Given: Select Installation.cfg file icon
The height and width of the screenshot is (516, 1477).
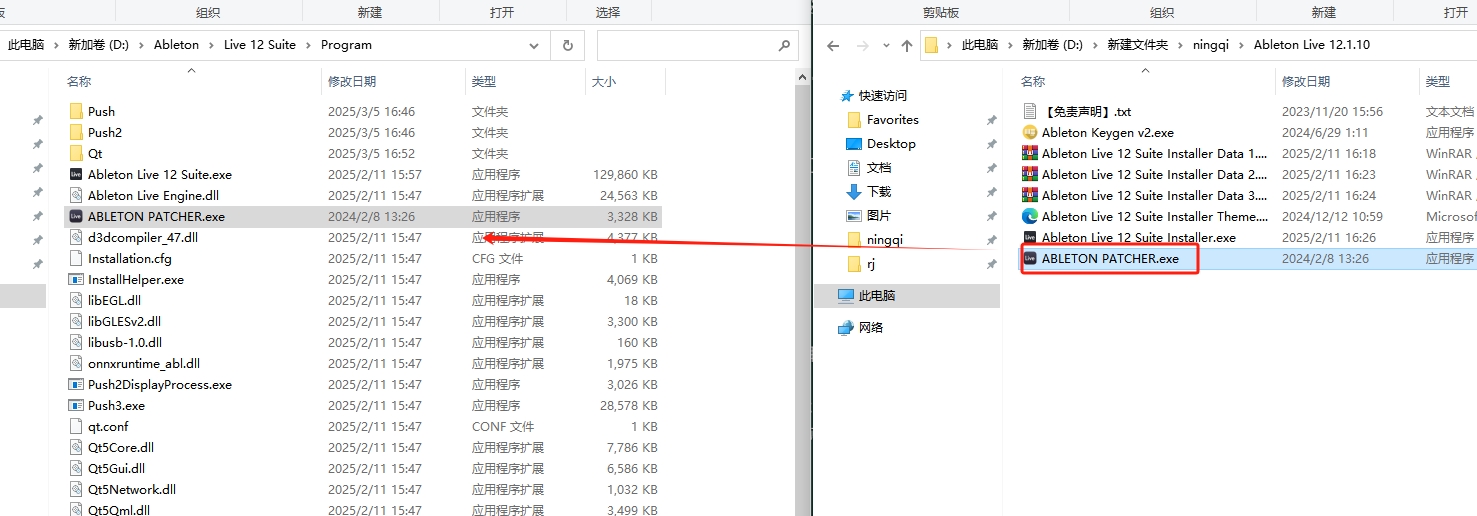Looking at the screenshot, I should 76,258.
